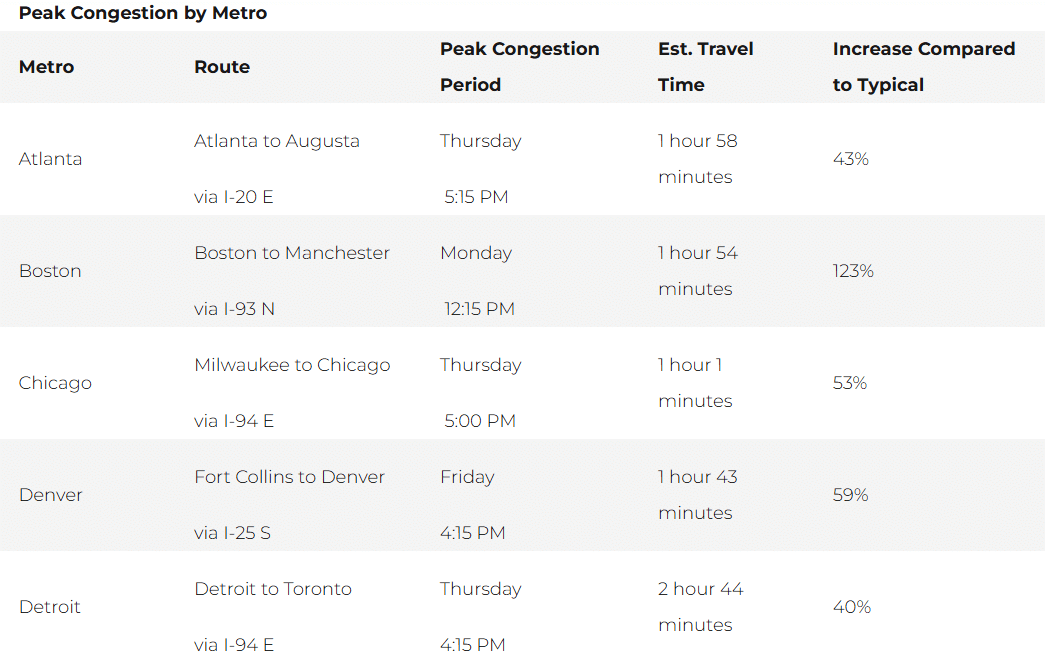Viewport: 1045px width, 662px height.
Task: Select the Chicago metro cell
Action: click(x=55, y=383)
